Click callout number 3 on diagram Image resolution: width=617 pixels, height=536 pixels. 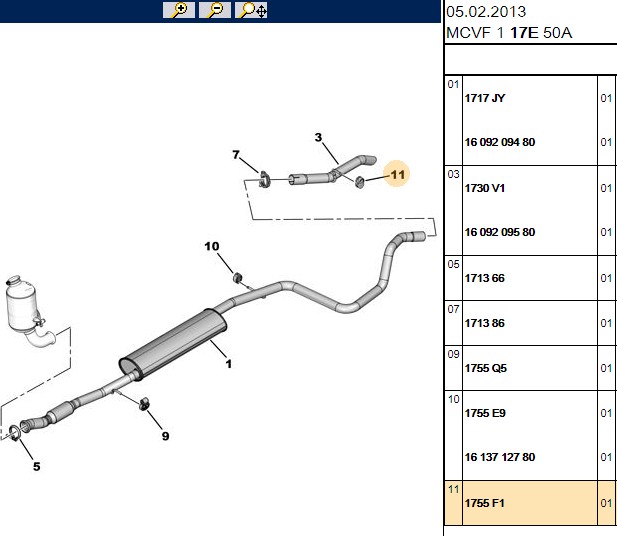(318, 137)
